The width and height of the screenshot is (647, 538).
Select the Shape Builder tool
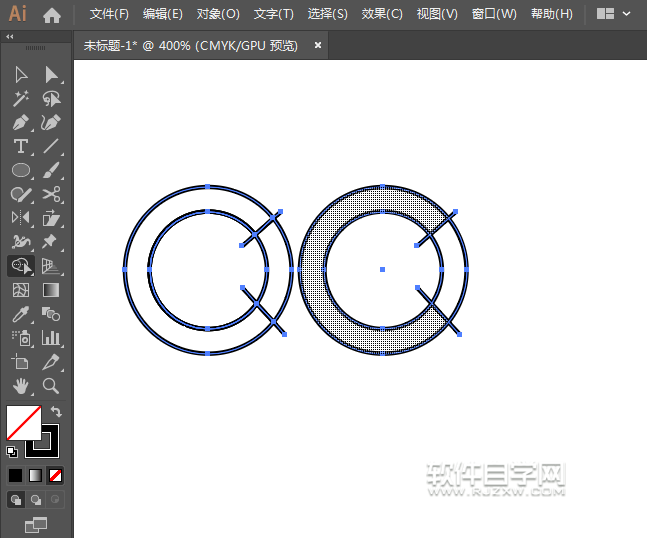click(x=21, y=266)
